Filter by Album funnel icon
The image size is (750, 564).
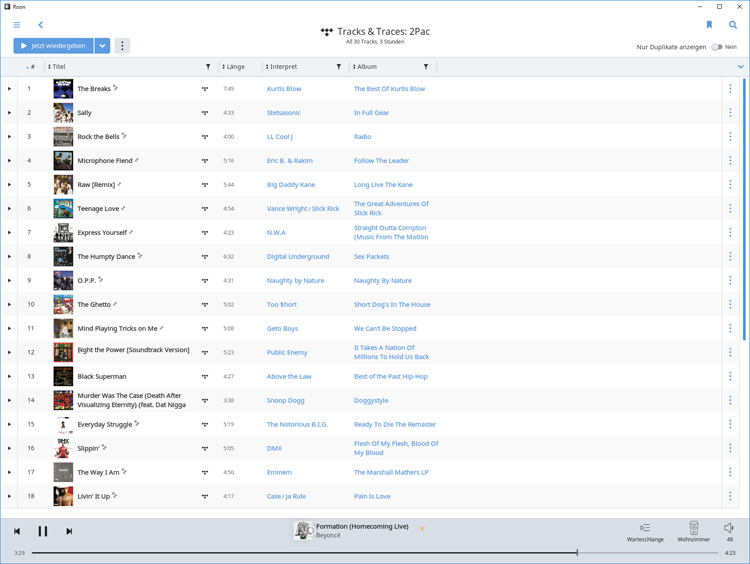426,66
